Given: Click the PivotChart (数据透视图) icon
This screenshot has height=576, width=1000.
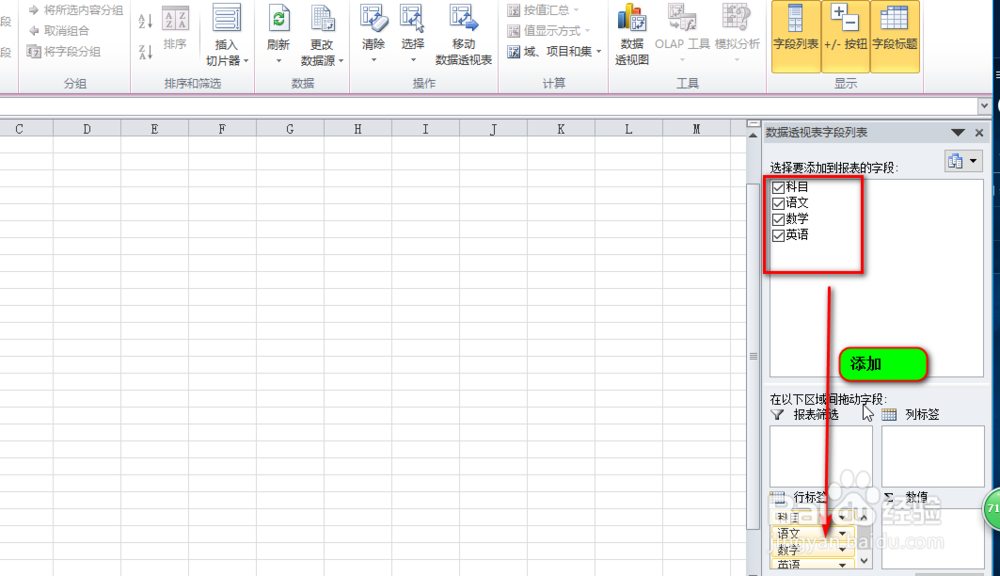Looking at the screenshot, I should pos(632,18).
